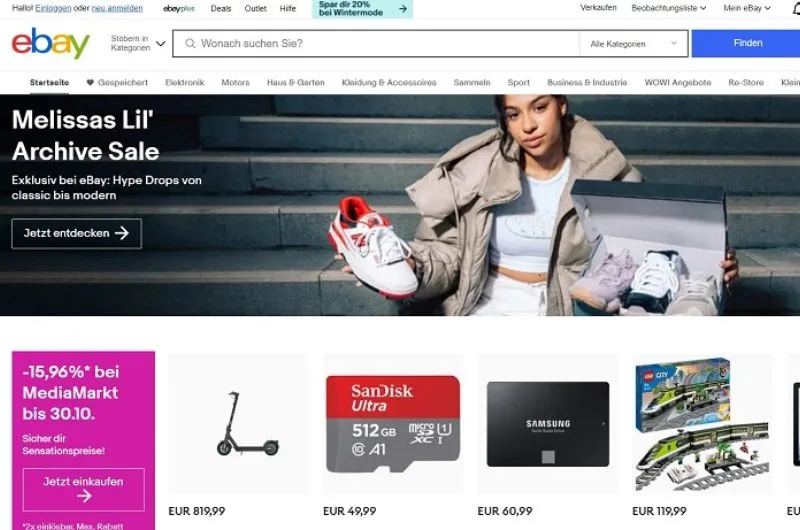Screen dimensions: 800x530
Task: Click the arrow on Wintermode promo banner
Action: (x=403, y=9)
